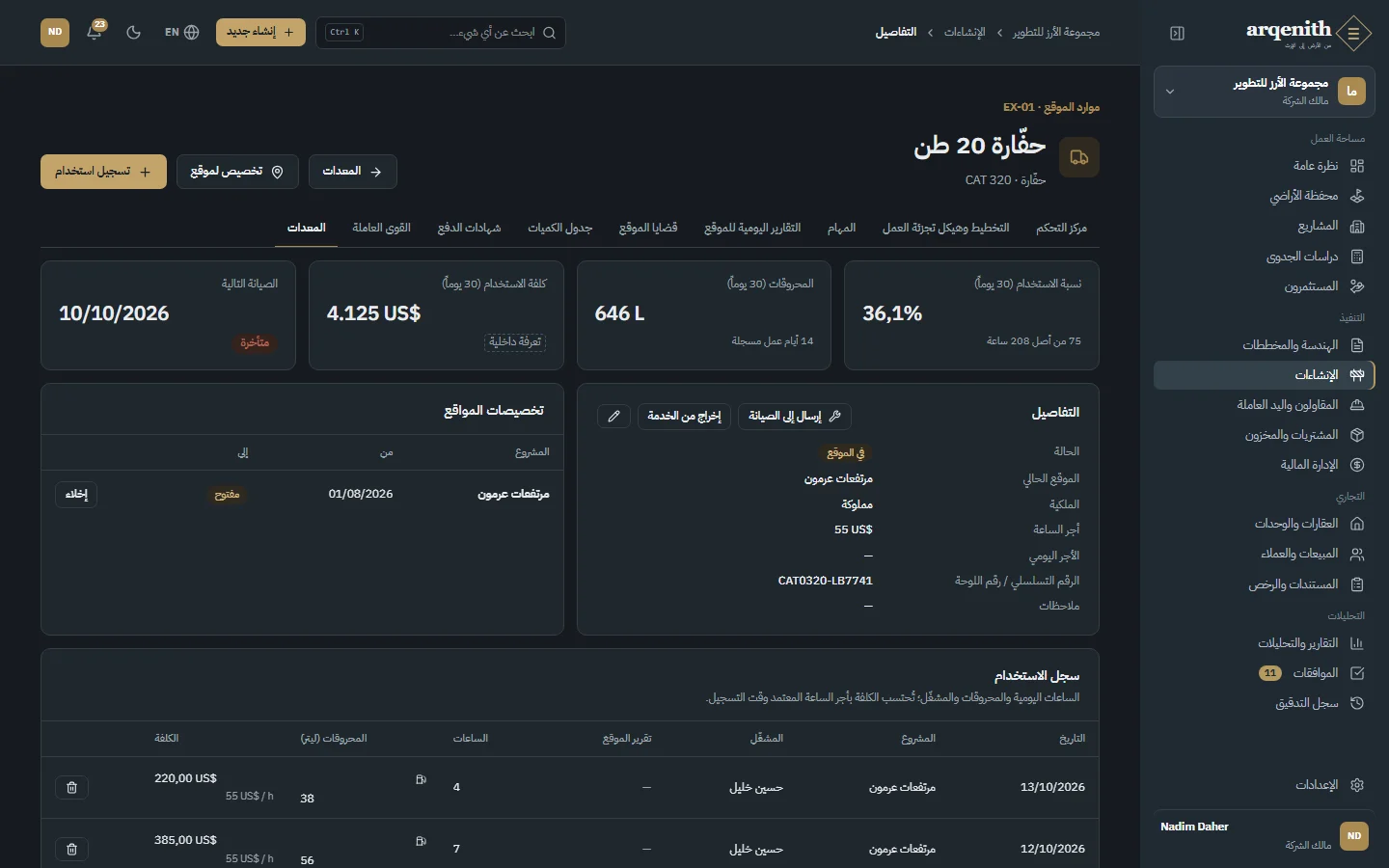
Task: Switch to the شهادات الدفع tab
Action: pyautogui.click(x=469, y=229)
